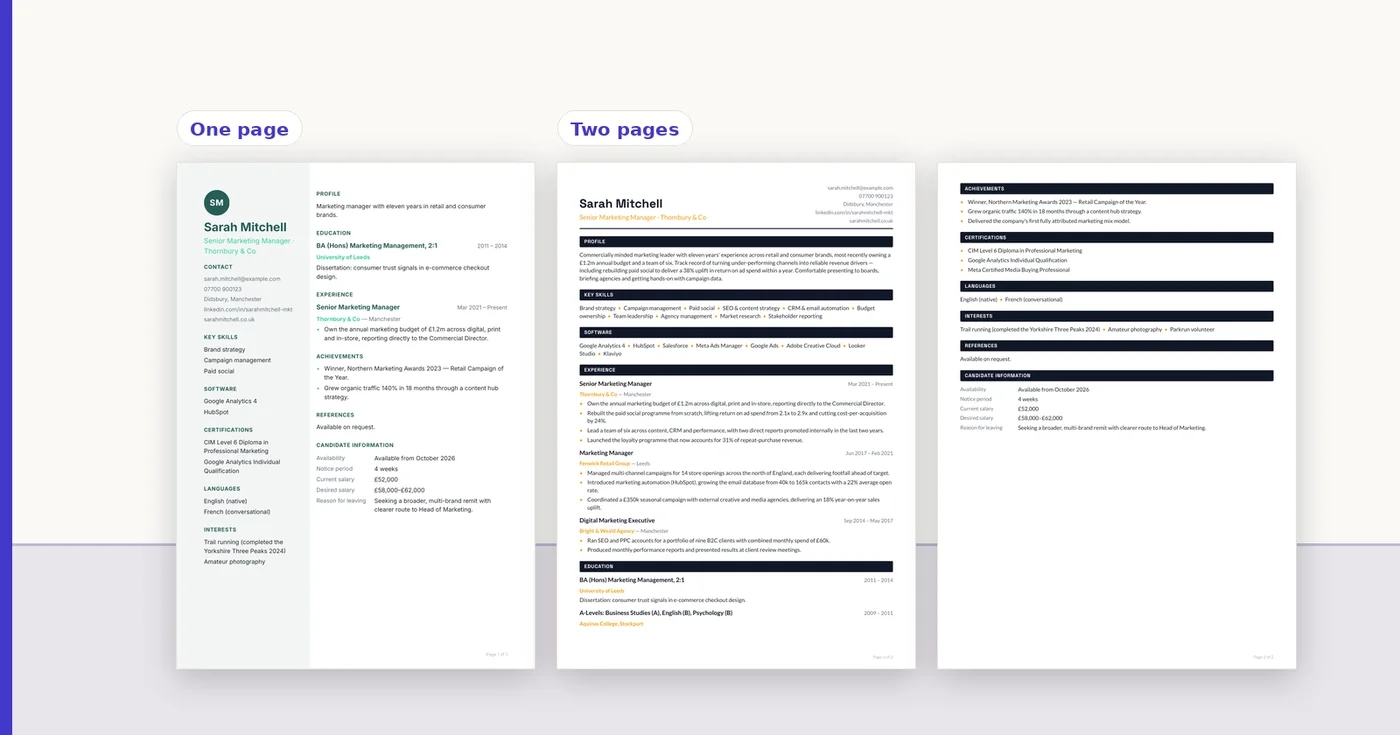Click the dark "EXPERIENCE" bar on two-page résumé
The image size is (1400, 735).
[736, 370]
